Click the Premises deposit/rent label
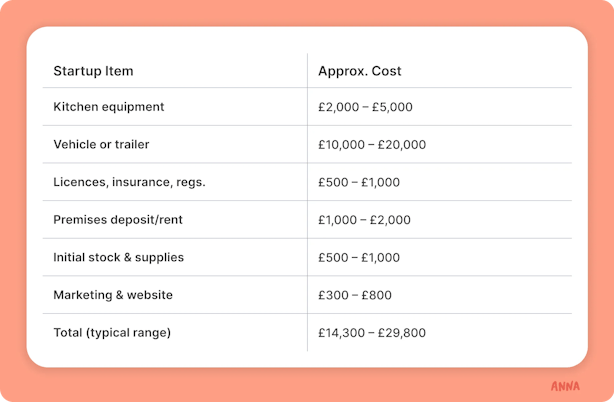The image size is (614, 402). click(x=118, y=220)
